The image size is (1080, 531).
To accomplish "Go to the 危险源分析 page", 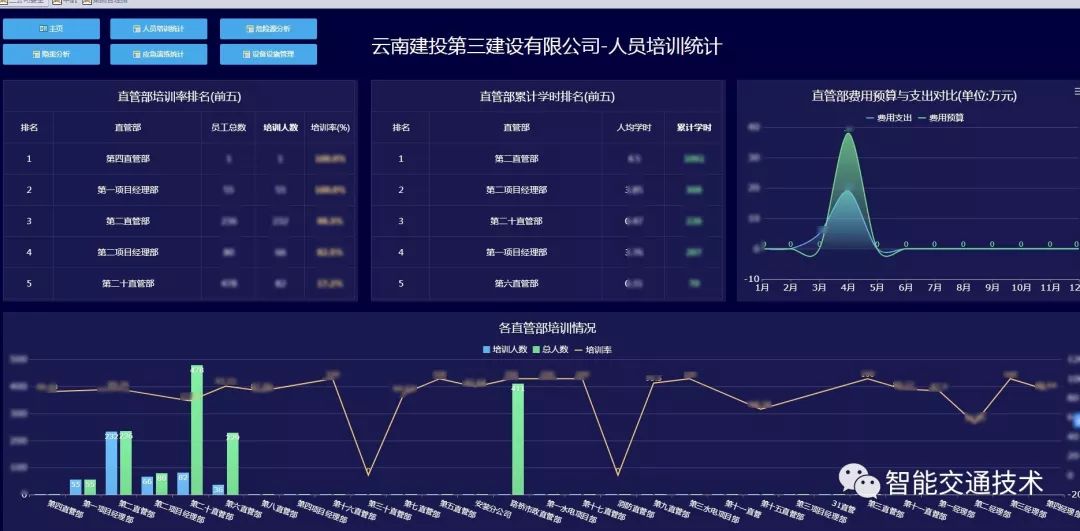I will (269, 29).
